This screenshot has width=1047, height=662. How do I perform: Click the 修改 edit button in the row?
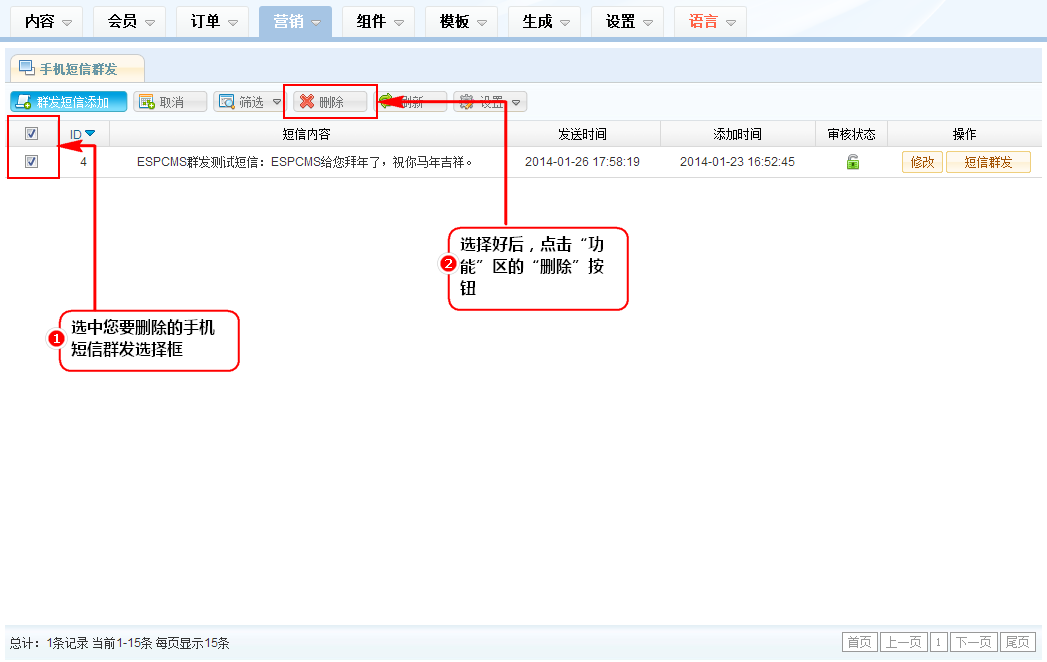point(922,162)
